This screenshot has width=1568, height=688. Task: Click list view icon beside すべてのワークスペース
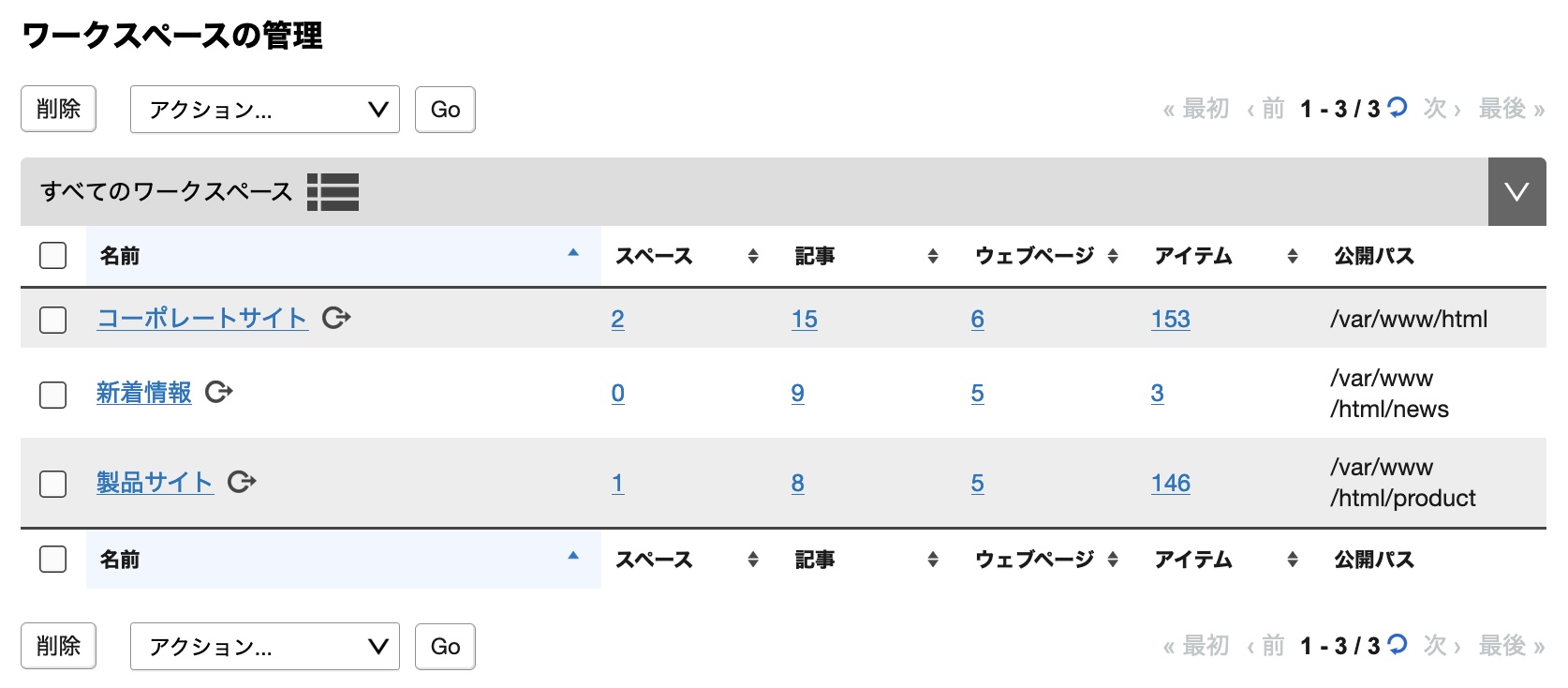(x=333, y=192)
